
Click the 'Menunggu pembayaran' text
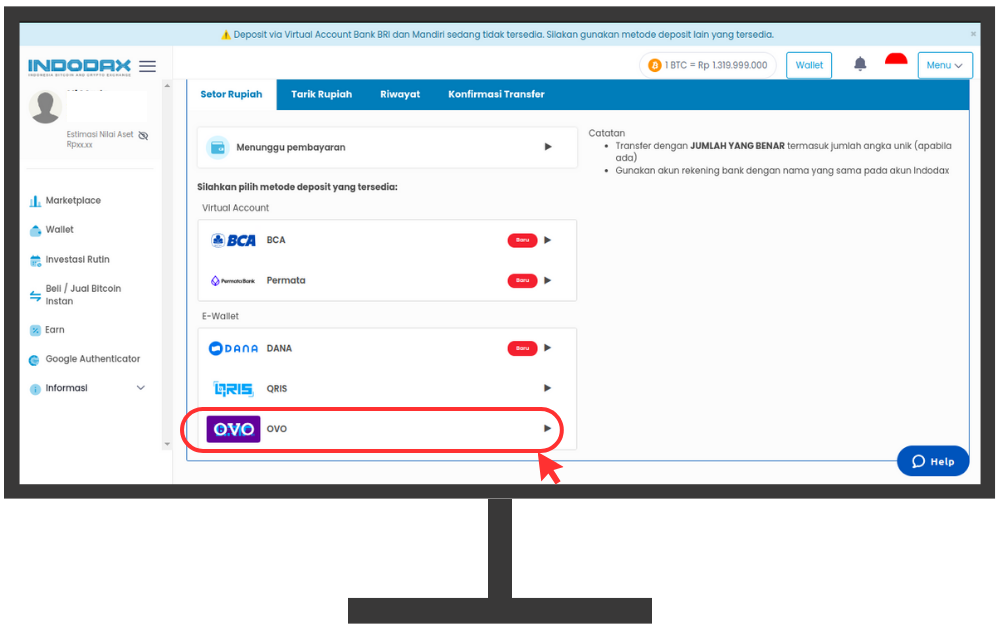coord(291,147)
